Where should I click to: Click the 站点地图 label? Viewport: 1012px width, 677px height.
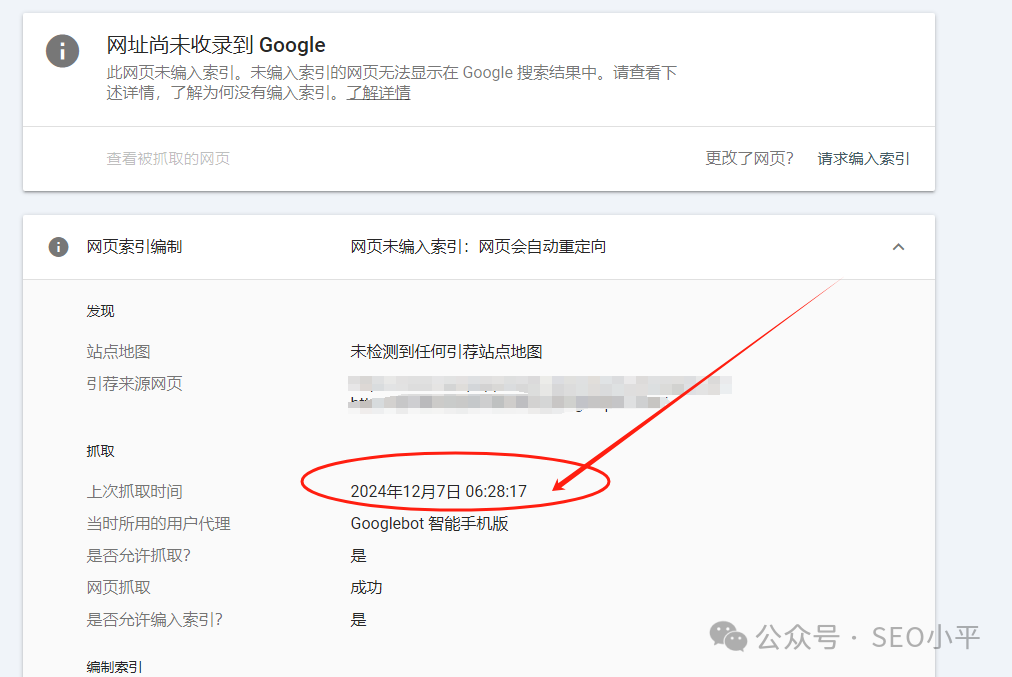coord(118,352)
